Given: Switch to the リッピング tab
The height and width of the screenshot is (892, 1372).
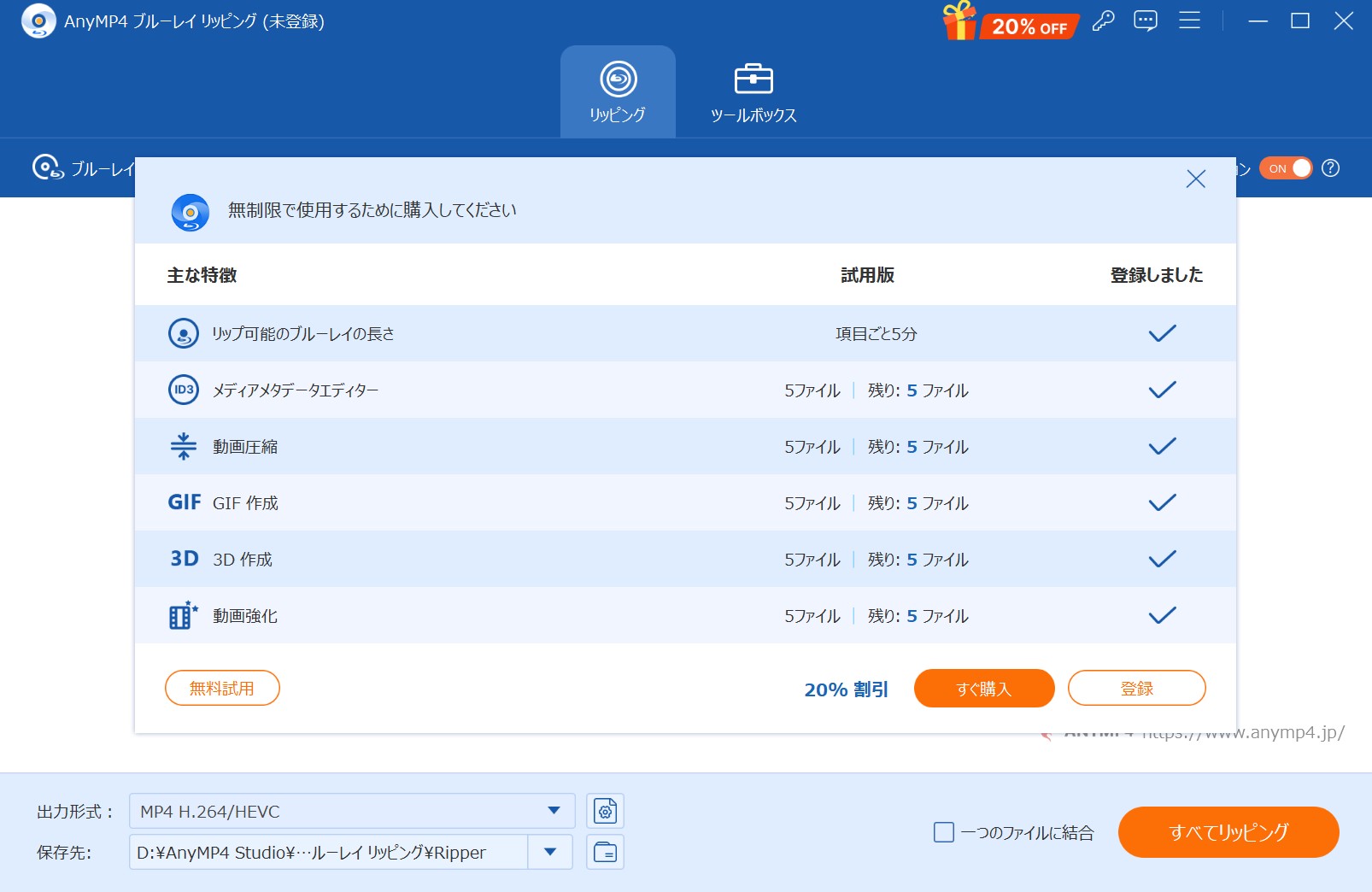Looking at the screenshot, I should coord(618,92).
